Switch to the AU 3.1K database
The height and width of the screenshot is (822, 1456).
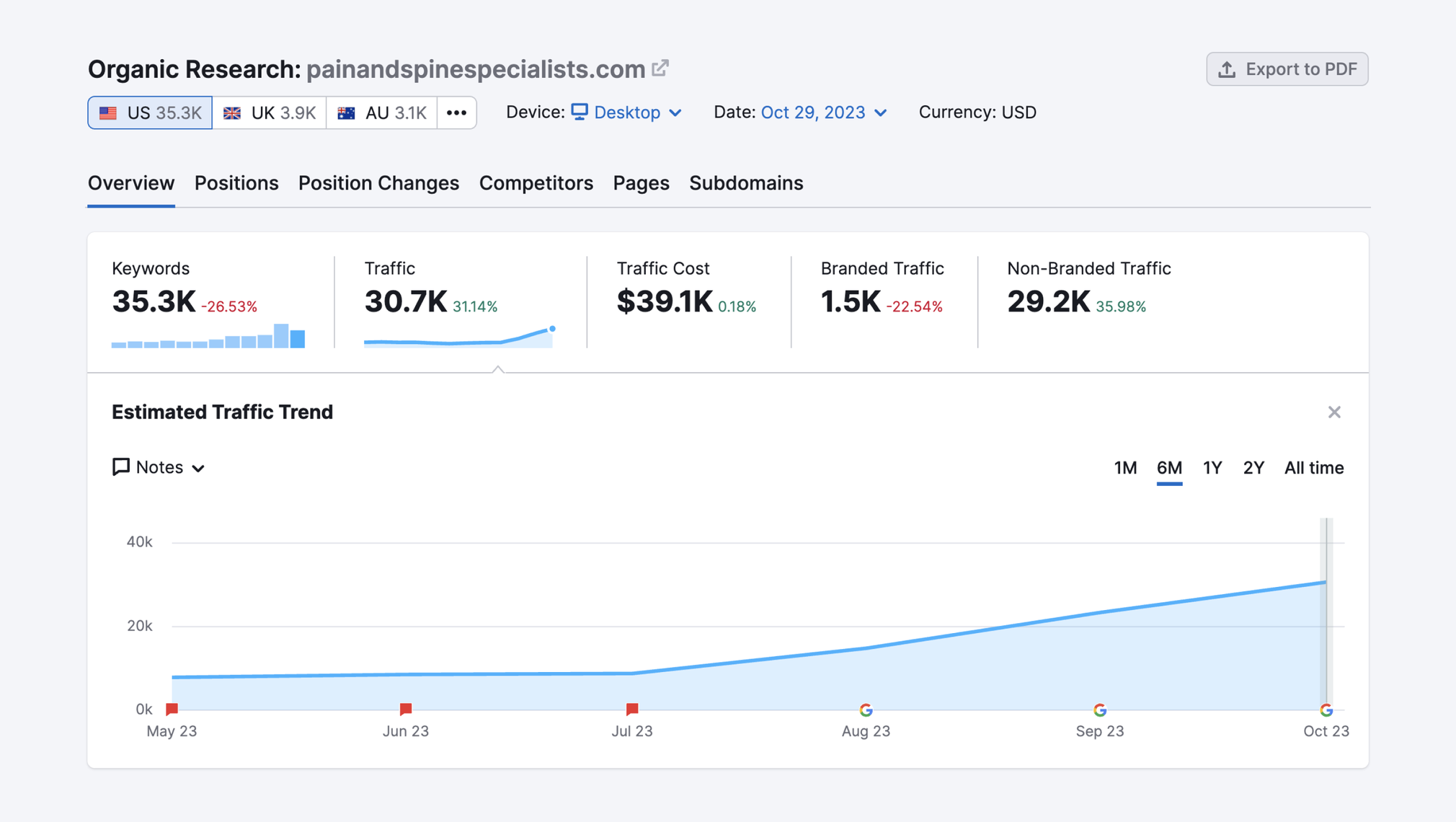coord(381,112)
